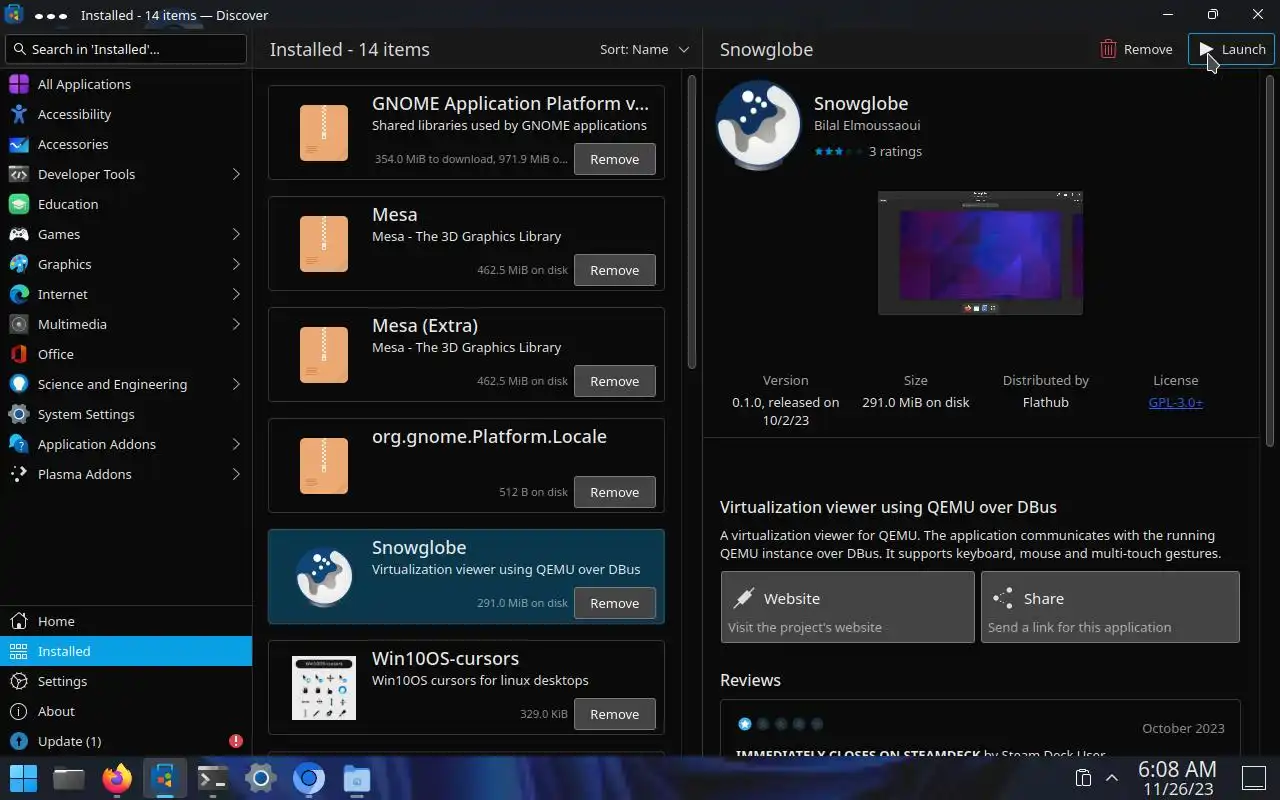Click the Snowglobe icon in the list
Screen dimensions: 1280x800
(324, 577)
